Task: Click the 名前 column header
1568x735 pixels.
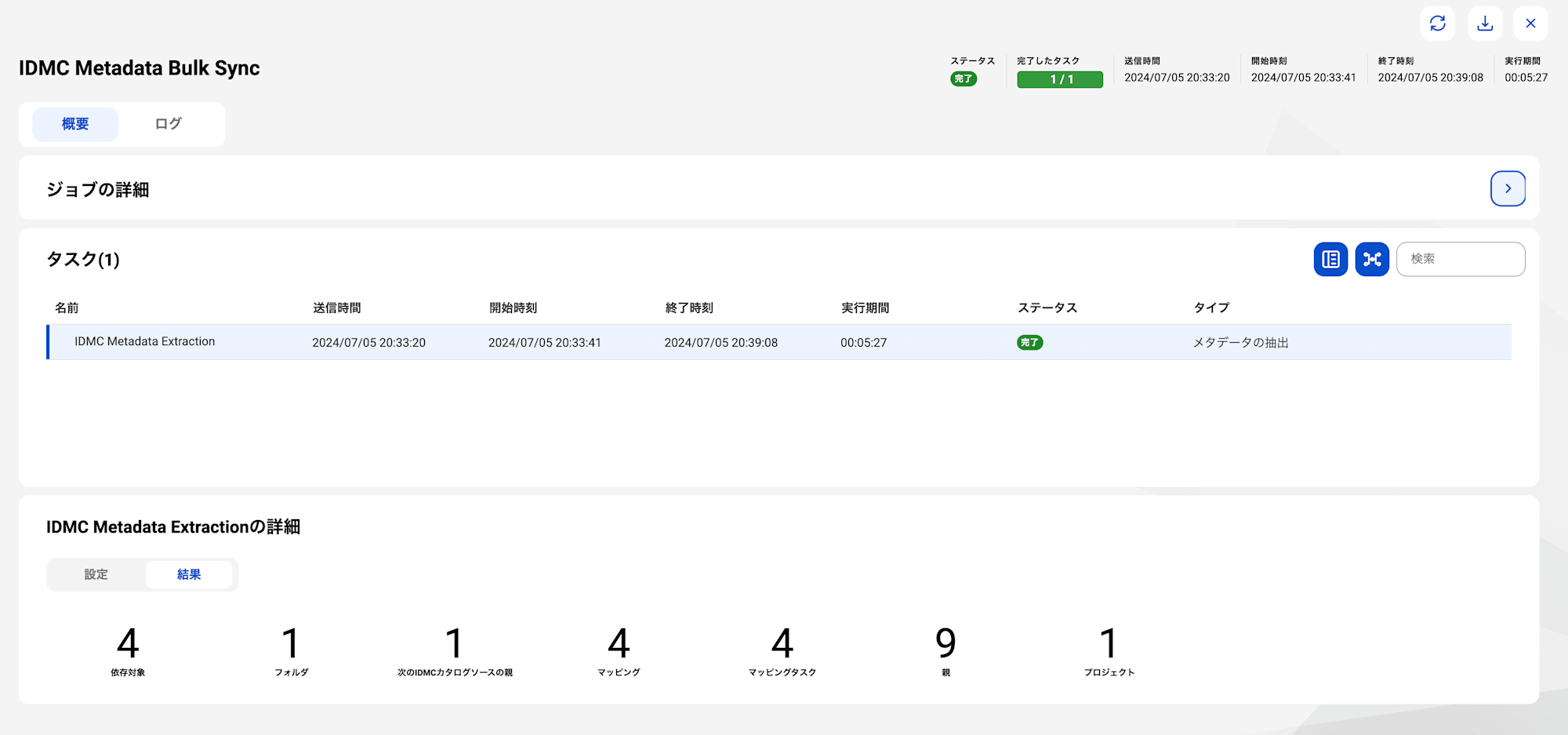Action: coord(67,307)
